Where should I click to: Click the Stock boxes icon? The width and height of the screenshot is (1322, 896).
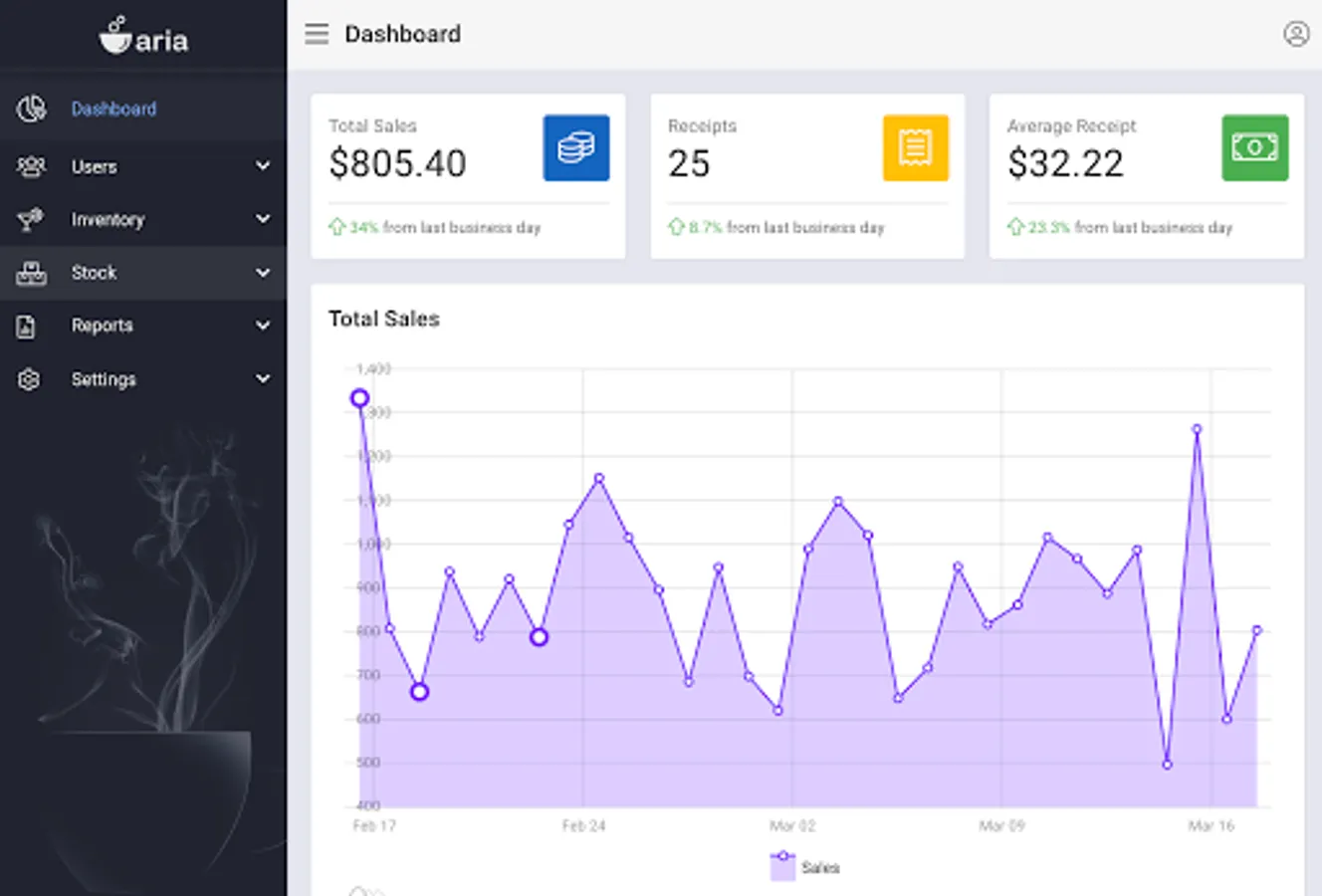[x=31, y=273]
